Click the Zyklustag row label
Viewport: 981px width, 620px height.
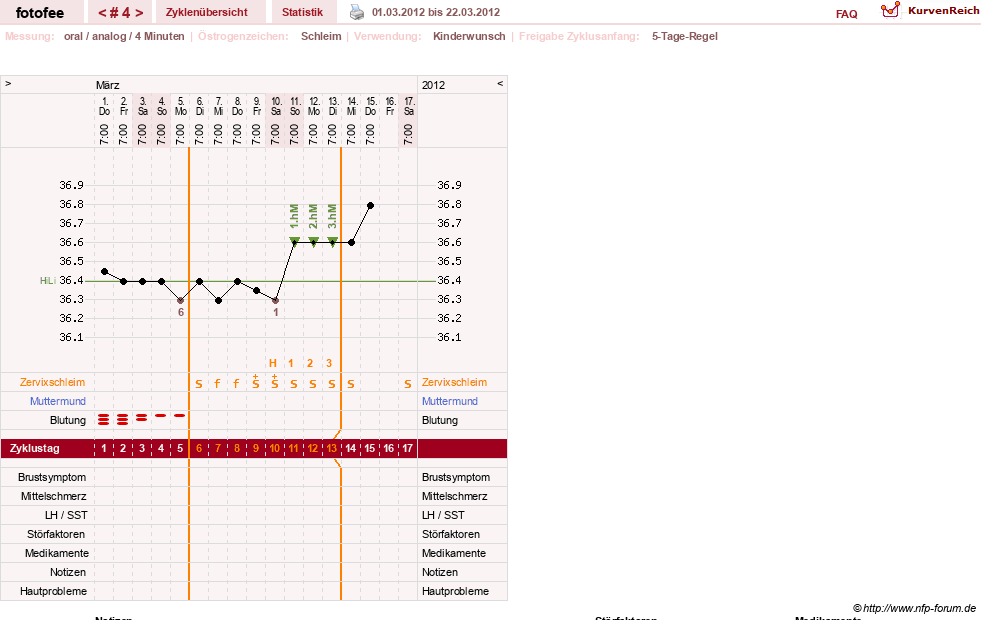point(35,449)
